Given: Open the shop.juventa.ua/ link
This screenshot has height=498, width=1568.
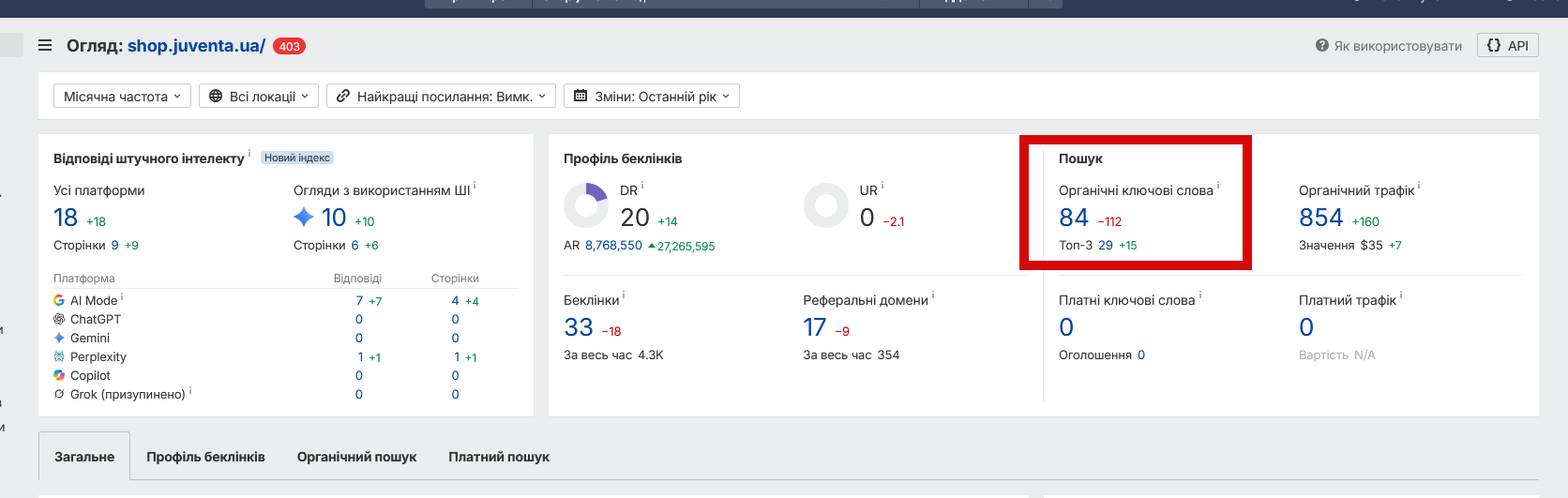Looking at the screenshot, I should click(196, 45).
